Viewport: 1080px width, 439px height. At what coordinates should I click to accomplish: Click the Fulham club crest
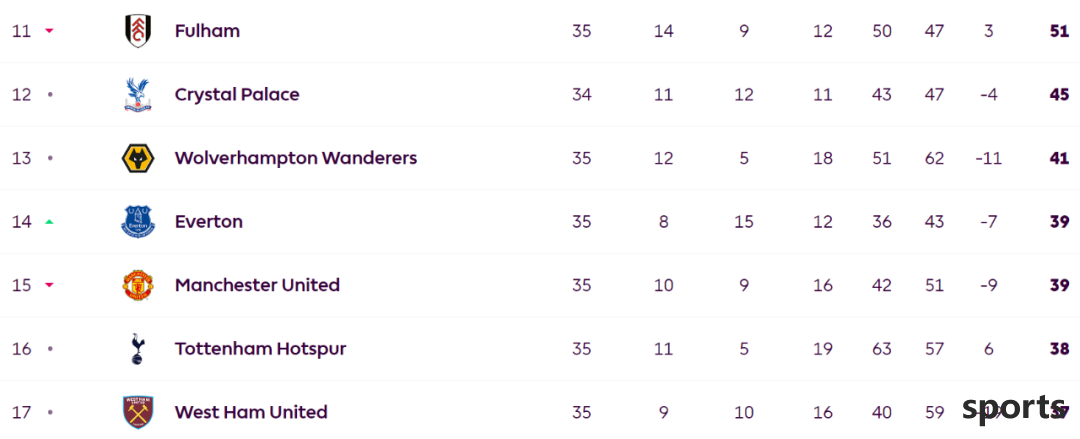tap(138, 31)
